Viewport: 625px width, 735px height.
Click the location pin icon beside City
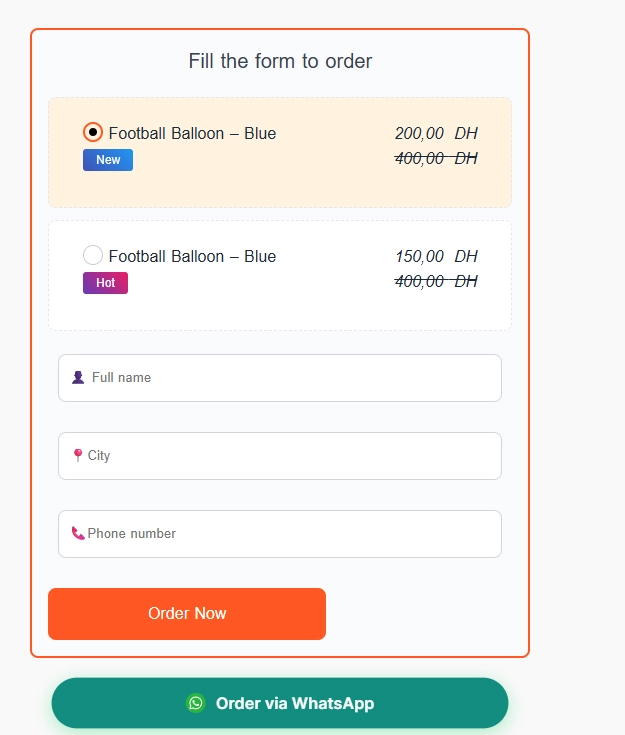pos(78,456)
